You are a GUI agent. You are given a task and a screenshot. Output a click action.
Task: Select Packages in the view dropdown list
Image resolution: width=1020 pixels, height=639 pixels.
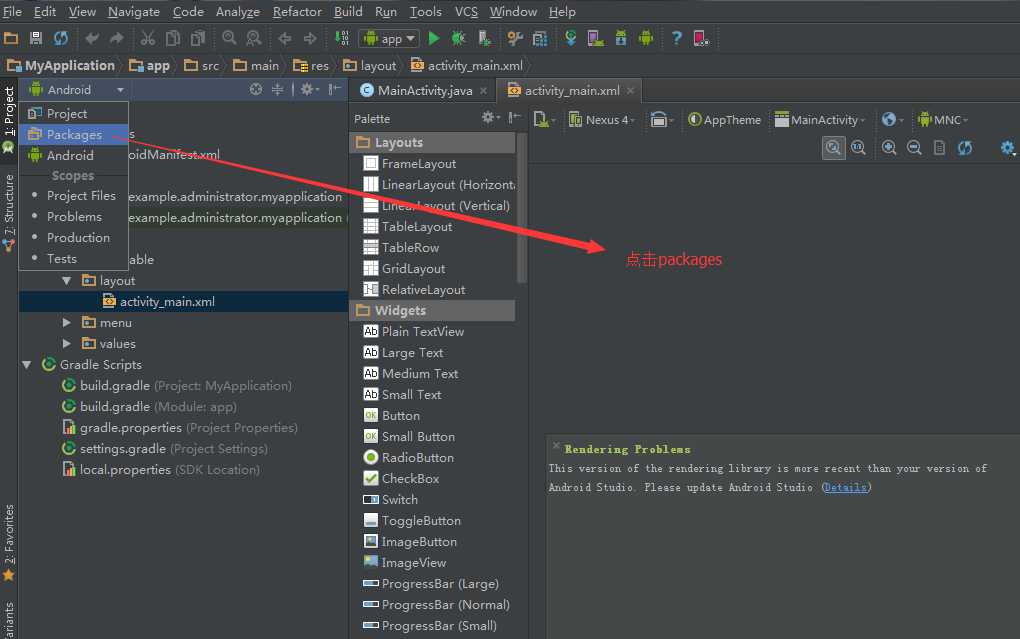[74, 134]
